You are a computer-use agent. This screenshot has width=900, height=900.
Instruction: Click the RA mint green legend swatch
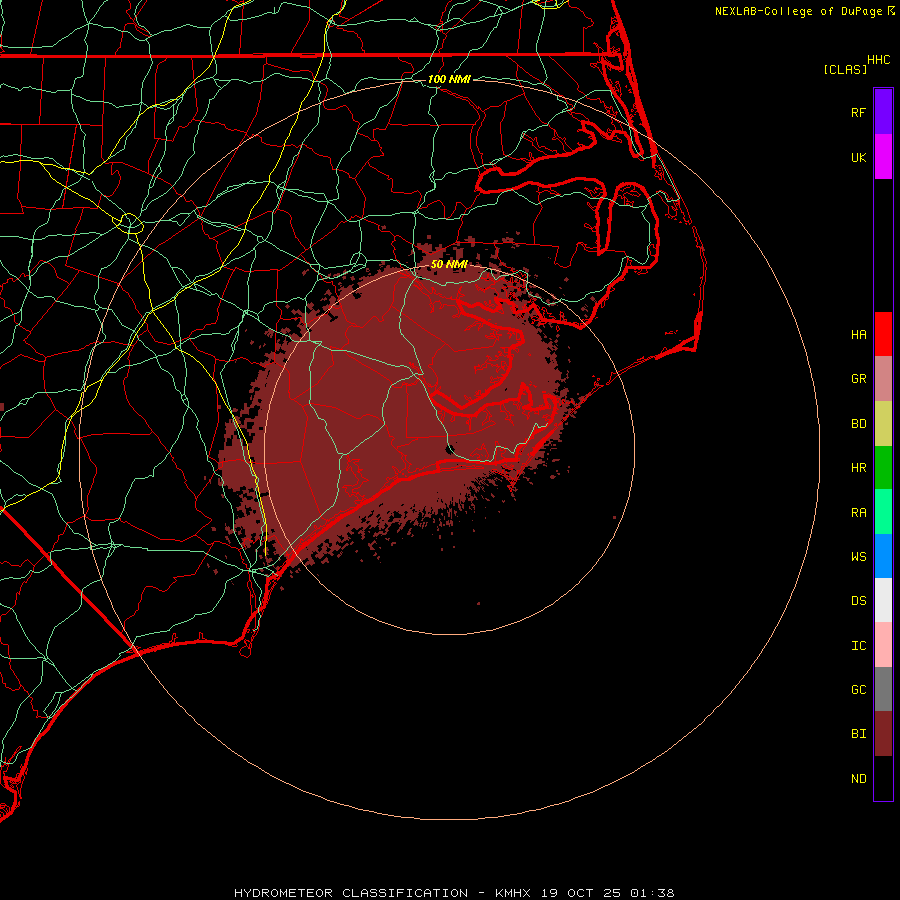coord(883,512)
